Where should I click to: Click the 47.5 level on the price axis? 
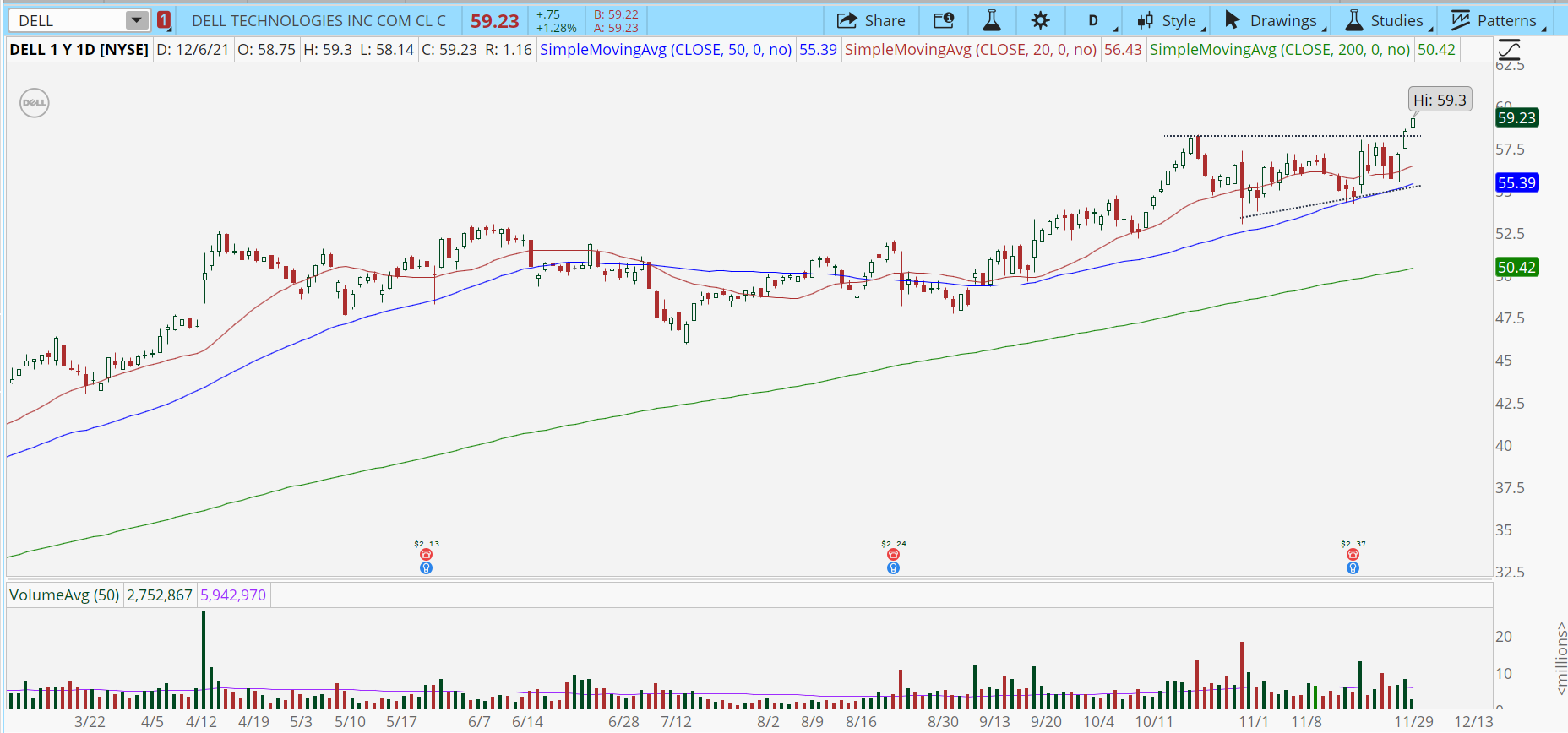(1510, 318)
